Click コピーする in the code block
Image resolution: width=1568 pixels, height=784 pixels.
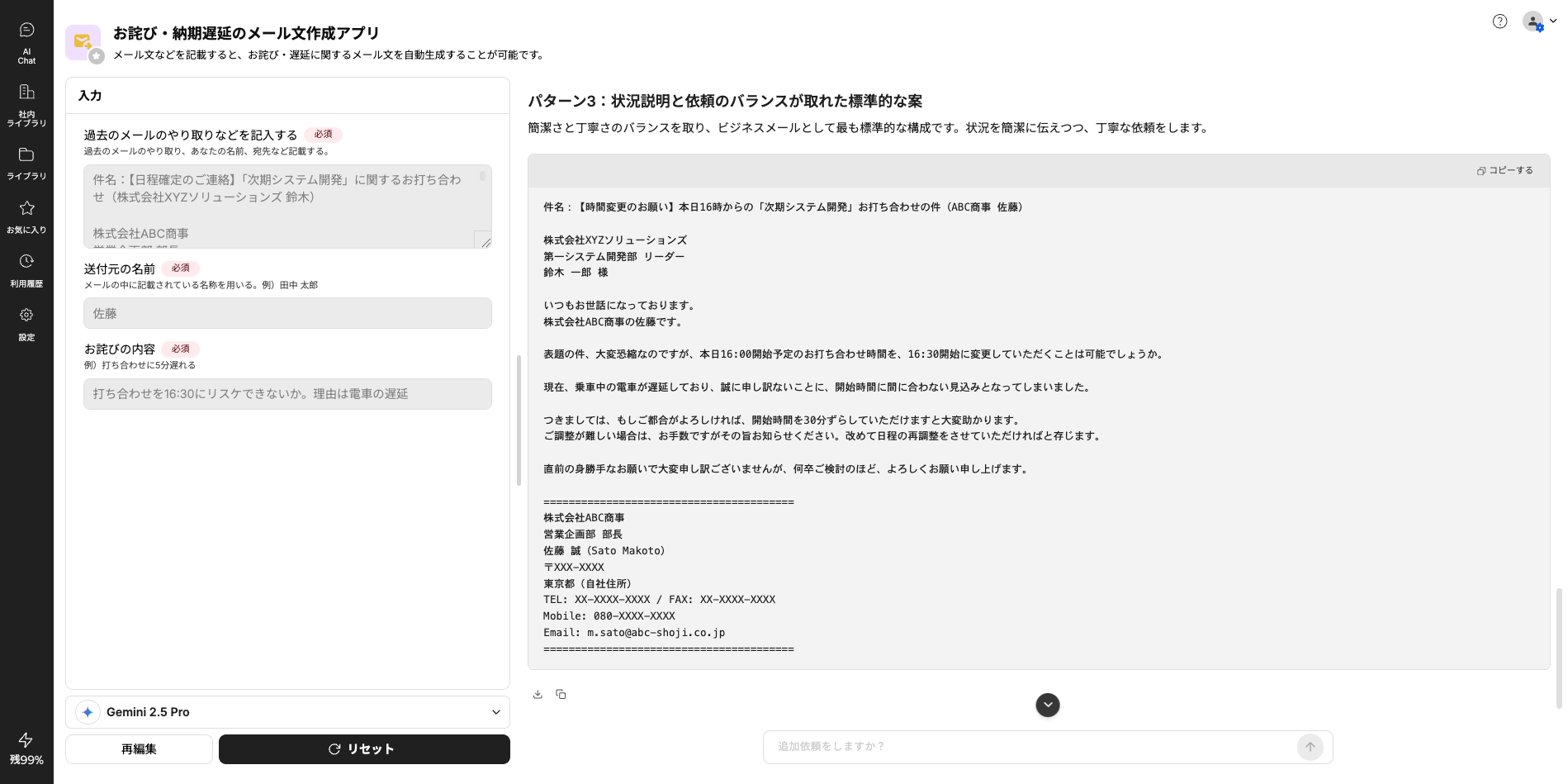tap(1504, 170)
